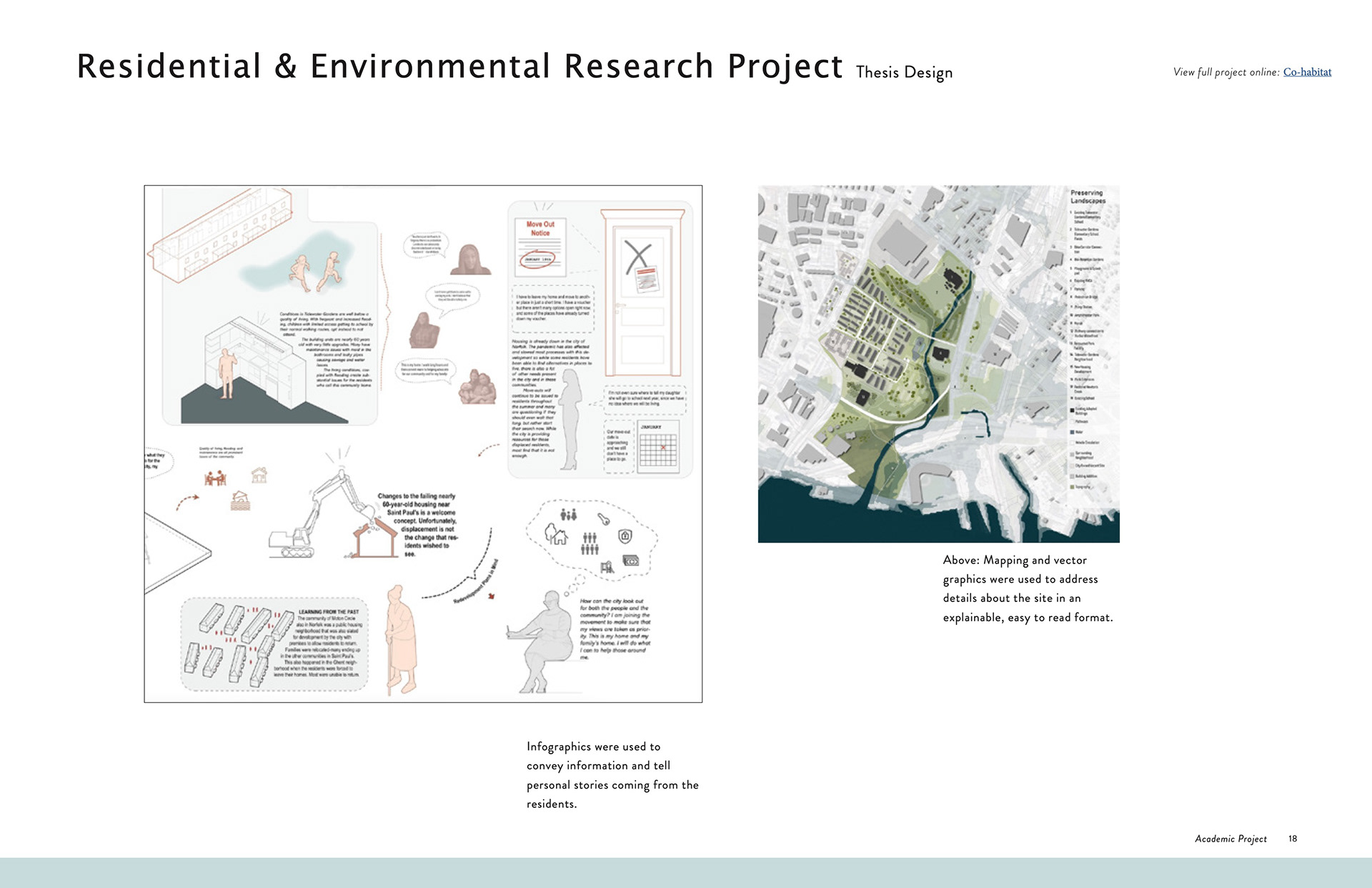Click the Preserving Landscapes legend heading

[1087, 197]
